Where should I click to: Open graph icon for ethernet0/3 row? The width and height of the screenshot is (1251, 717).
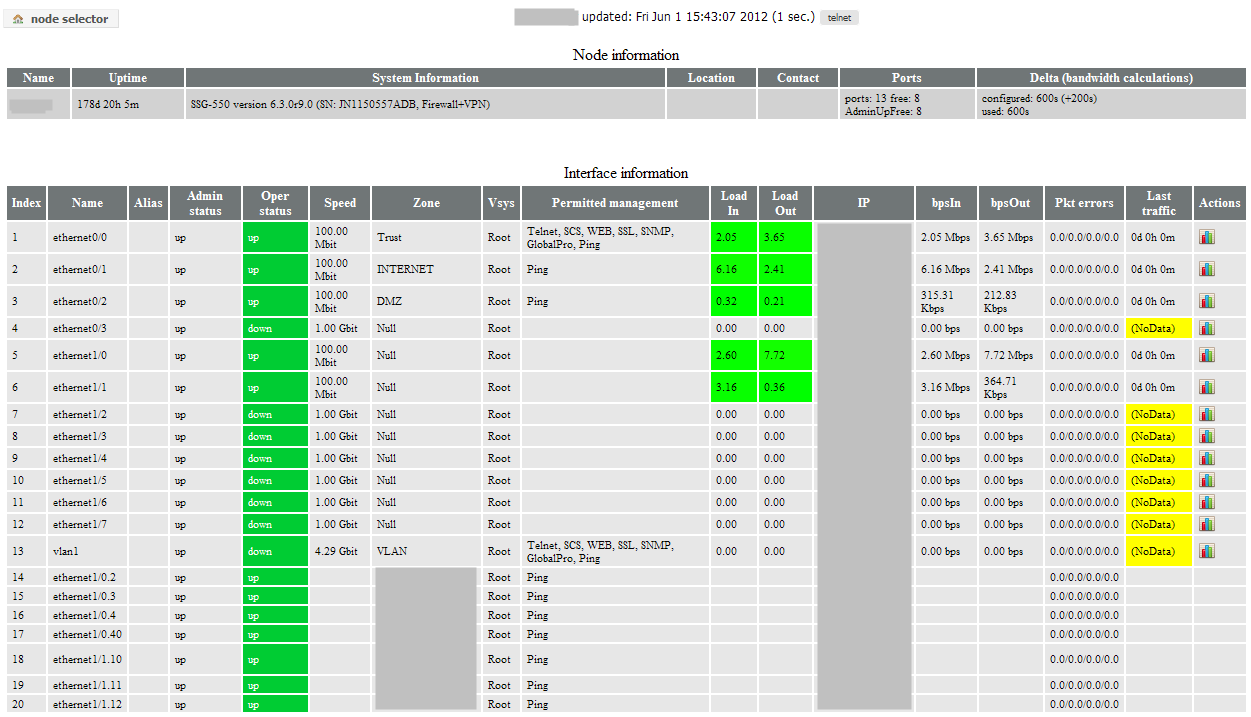(1207, 328)
